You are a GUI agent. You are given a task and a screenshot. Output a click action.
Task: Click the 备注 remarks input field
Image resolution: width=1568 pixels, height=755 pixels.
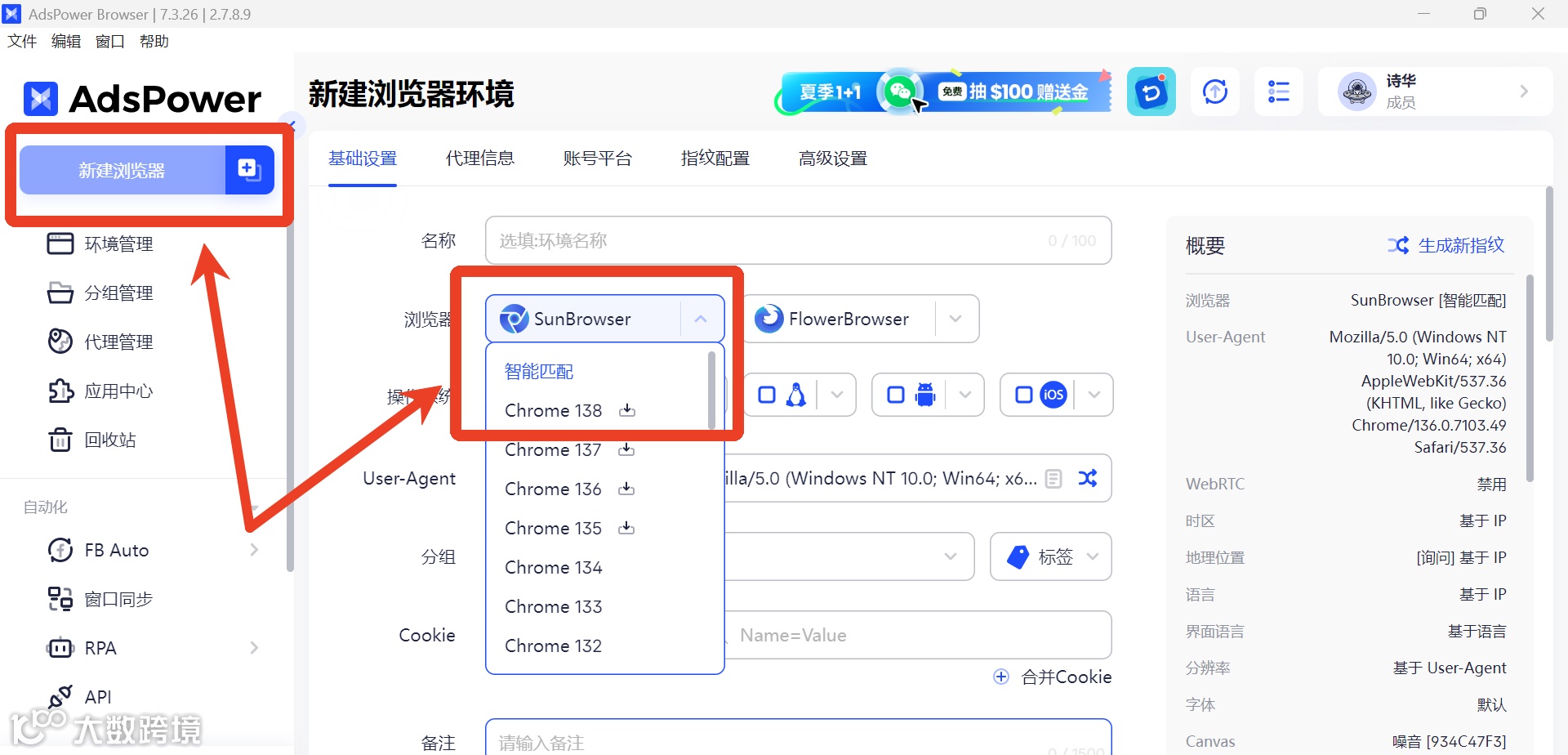(799, 737)
